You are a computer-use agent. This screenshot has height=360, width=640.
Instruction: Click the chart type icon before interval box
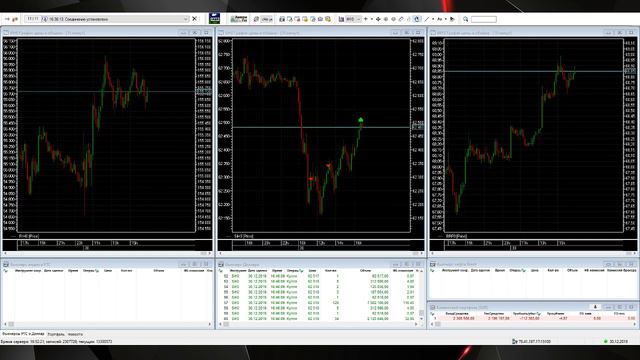[x=341, y=19]
